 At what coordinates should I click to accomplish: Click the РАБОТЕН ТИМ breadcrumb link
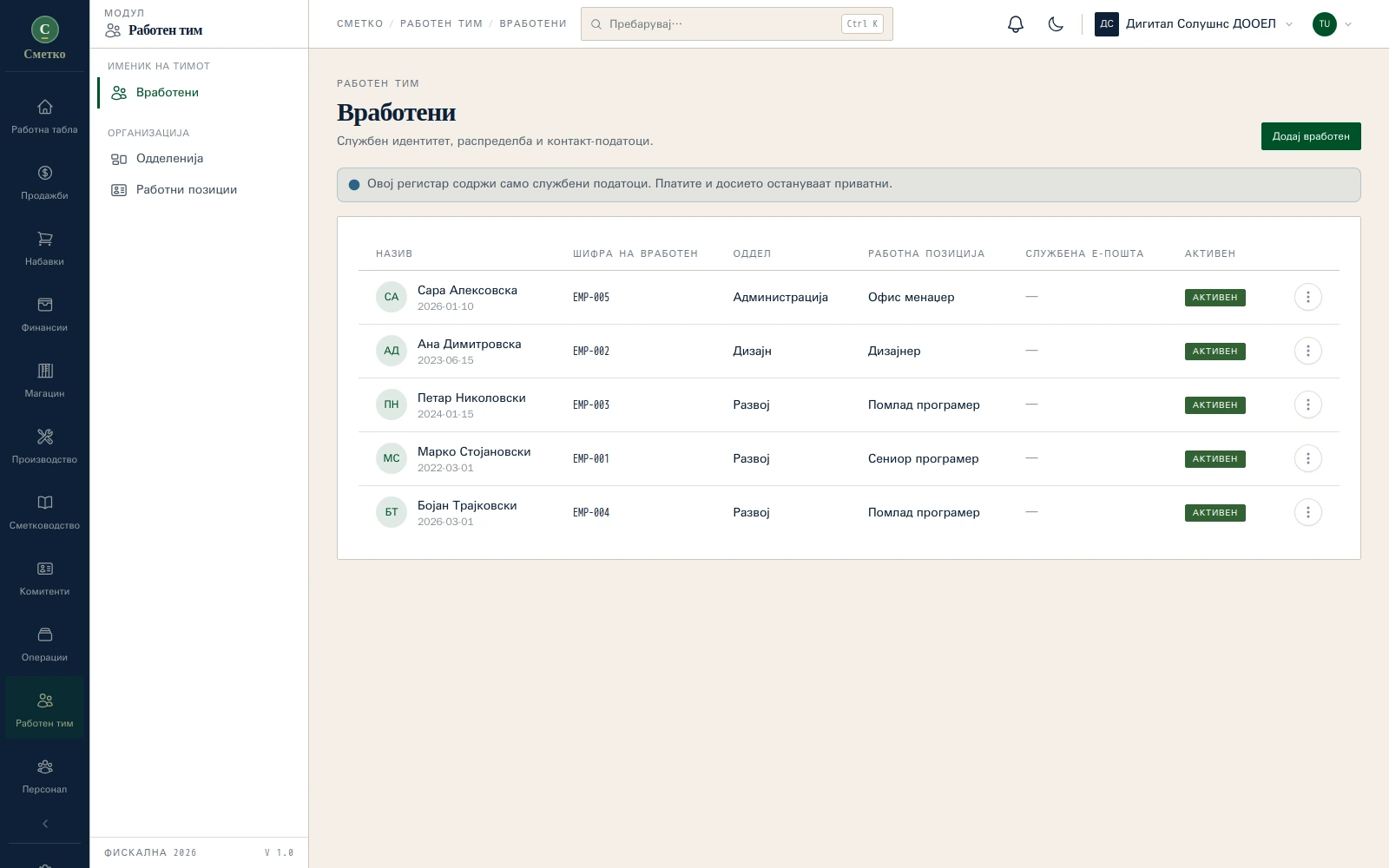point(441,24)
